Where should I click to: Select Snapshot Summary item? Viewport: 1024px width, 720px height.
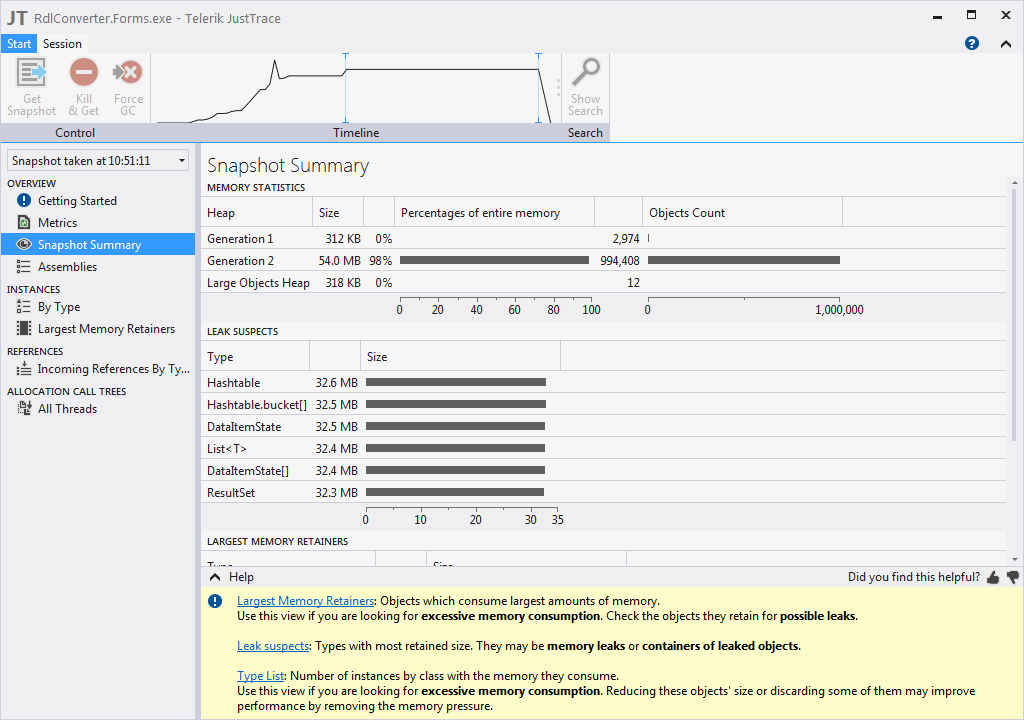(x=98, y=244)
